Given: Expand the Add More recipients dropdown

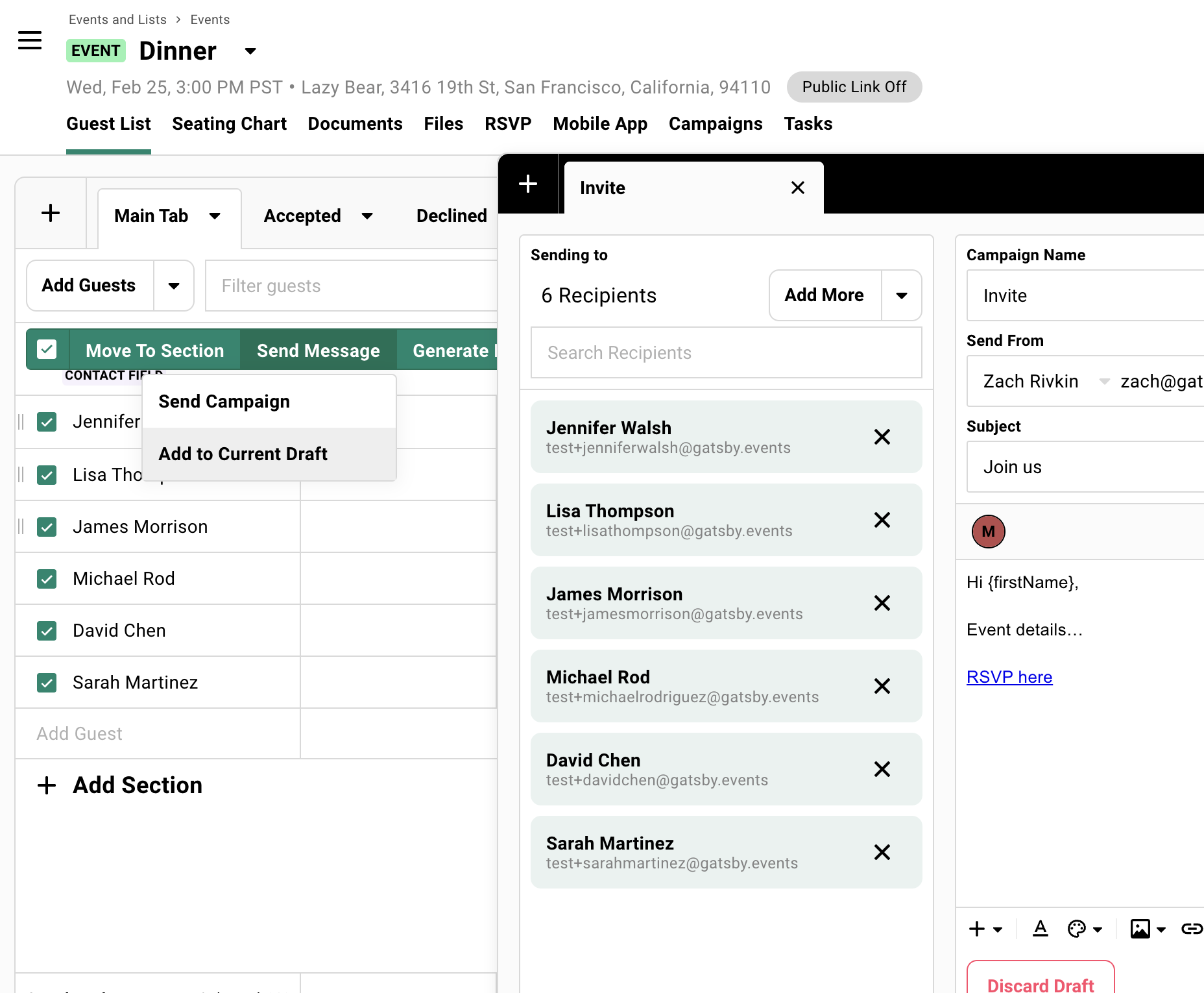Looking at the screenshot, I should (902, 295).
